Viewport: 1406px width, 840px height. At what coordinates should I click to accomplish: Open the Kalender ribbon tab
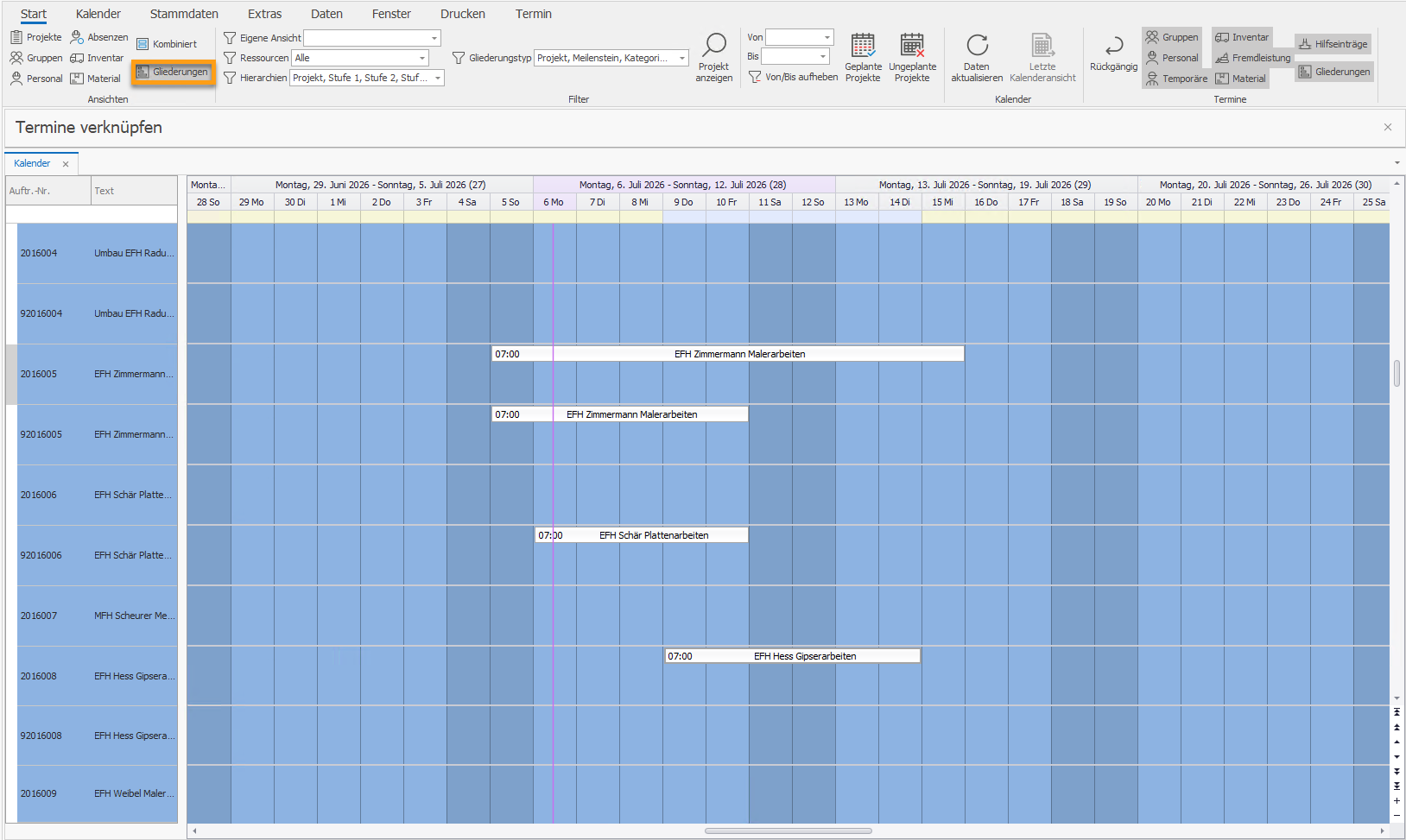pos(98,14)
